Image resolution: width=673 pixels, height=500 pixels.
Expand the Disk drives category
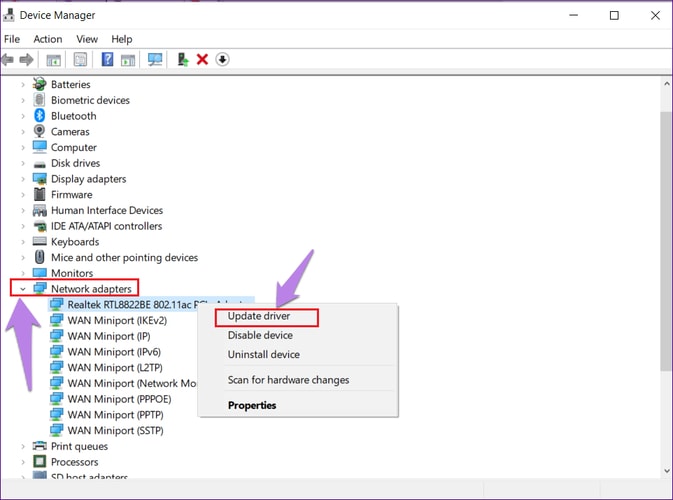click(x=23, y=164)
